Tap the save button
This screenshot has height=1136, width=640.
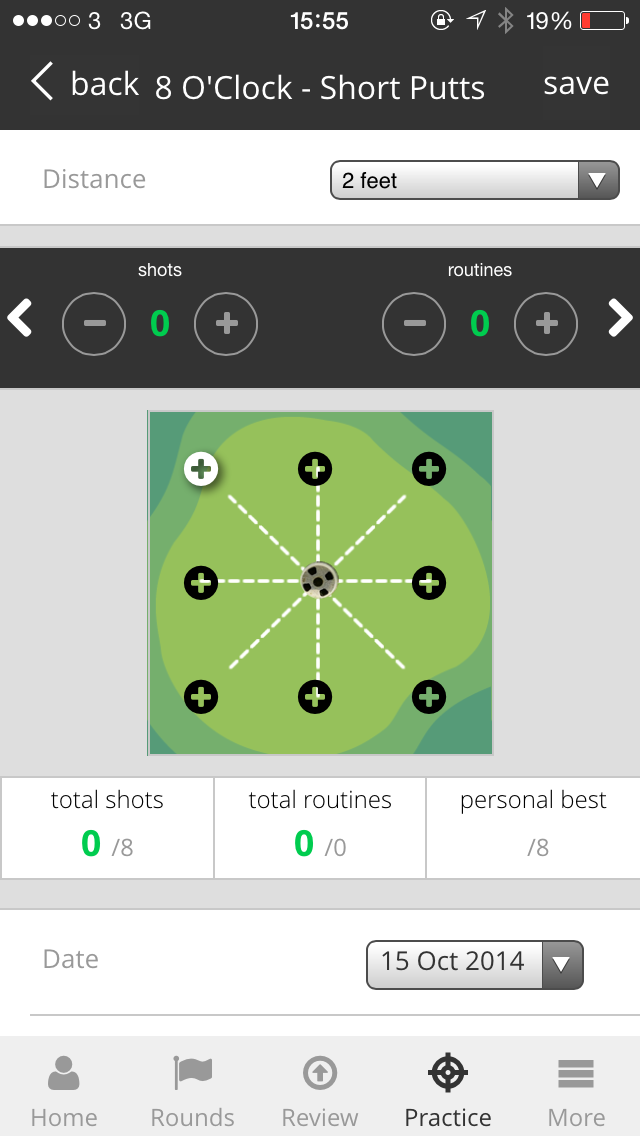click(576, 83)
